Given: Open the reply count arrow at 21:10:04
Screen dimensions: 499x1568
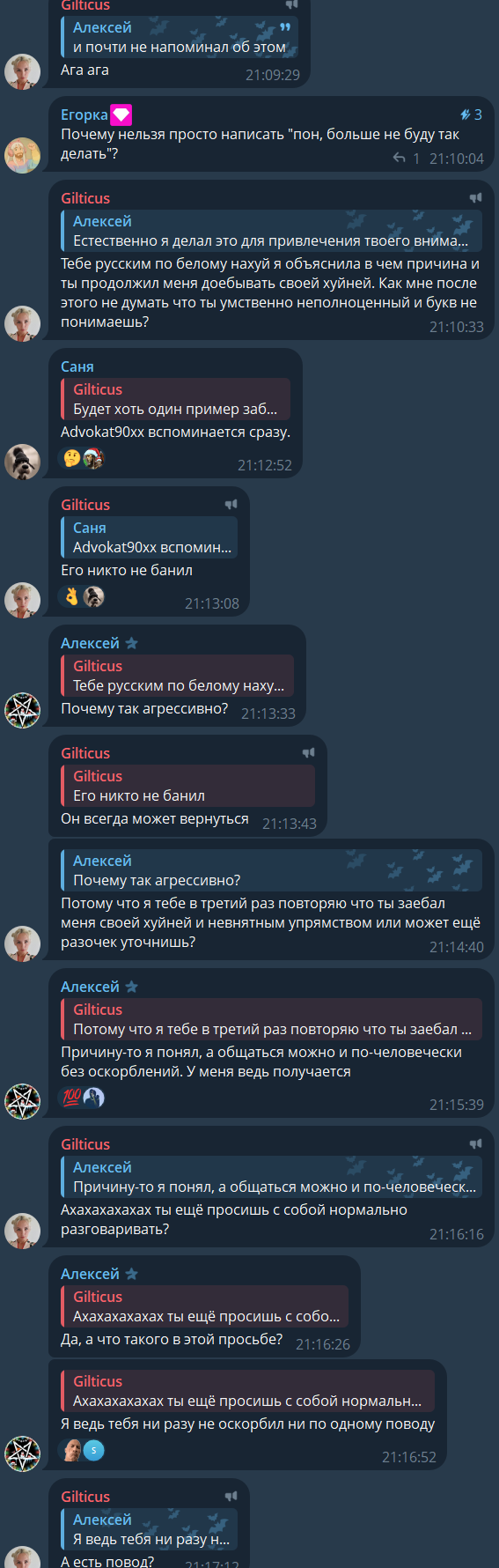Looking at the screenshot, I should [x=400, y=158].
